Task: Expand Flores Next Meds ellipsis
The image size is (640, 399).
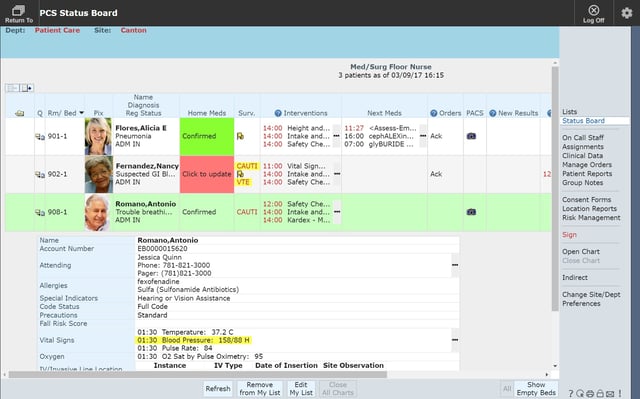Action: pyautogui.click(x=423, y=136)
